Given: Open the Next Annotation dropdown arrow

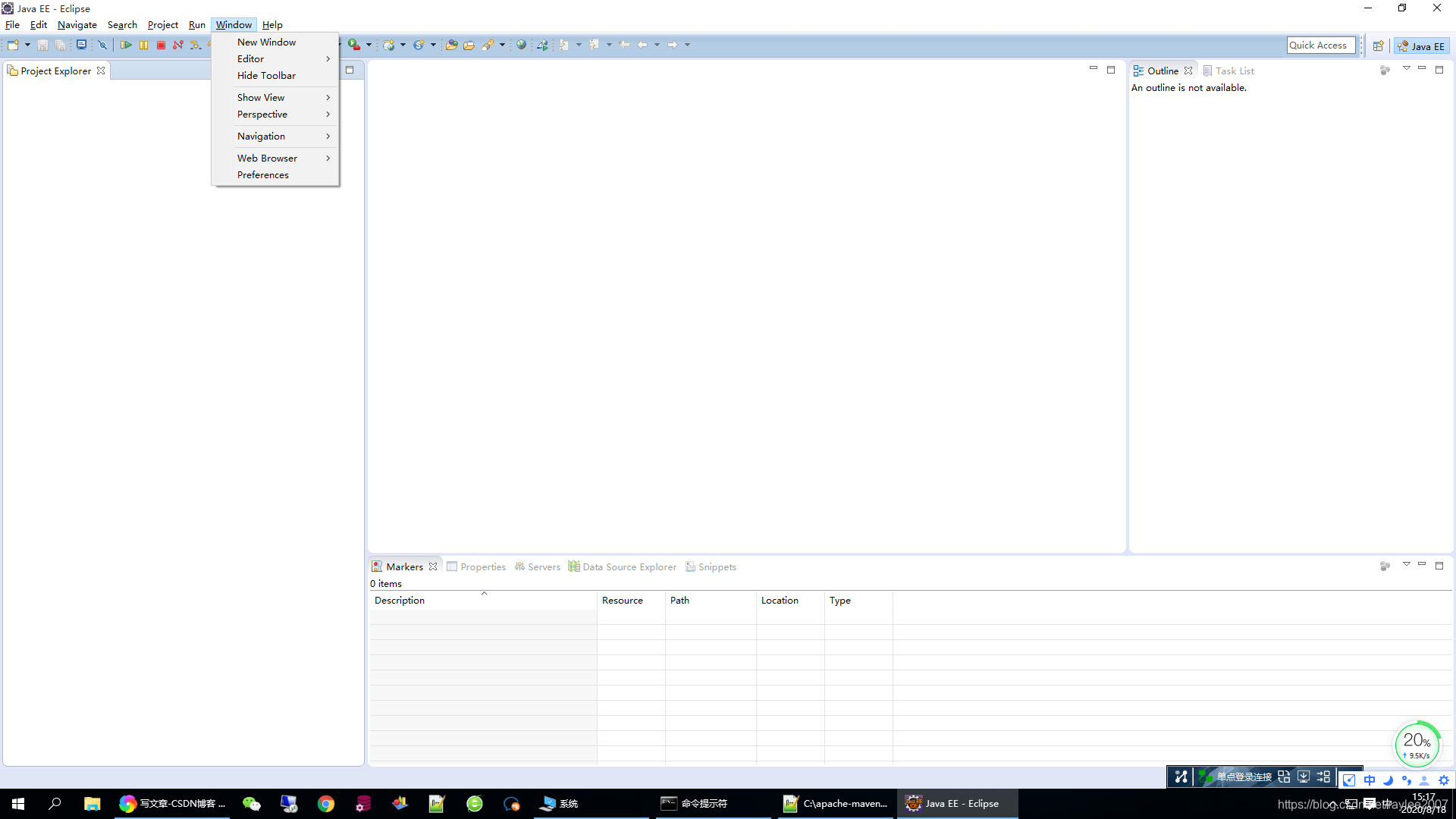Looking at the screenshot, I should pyautogui.click(x=579, y=45).
